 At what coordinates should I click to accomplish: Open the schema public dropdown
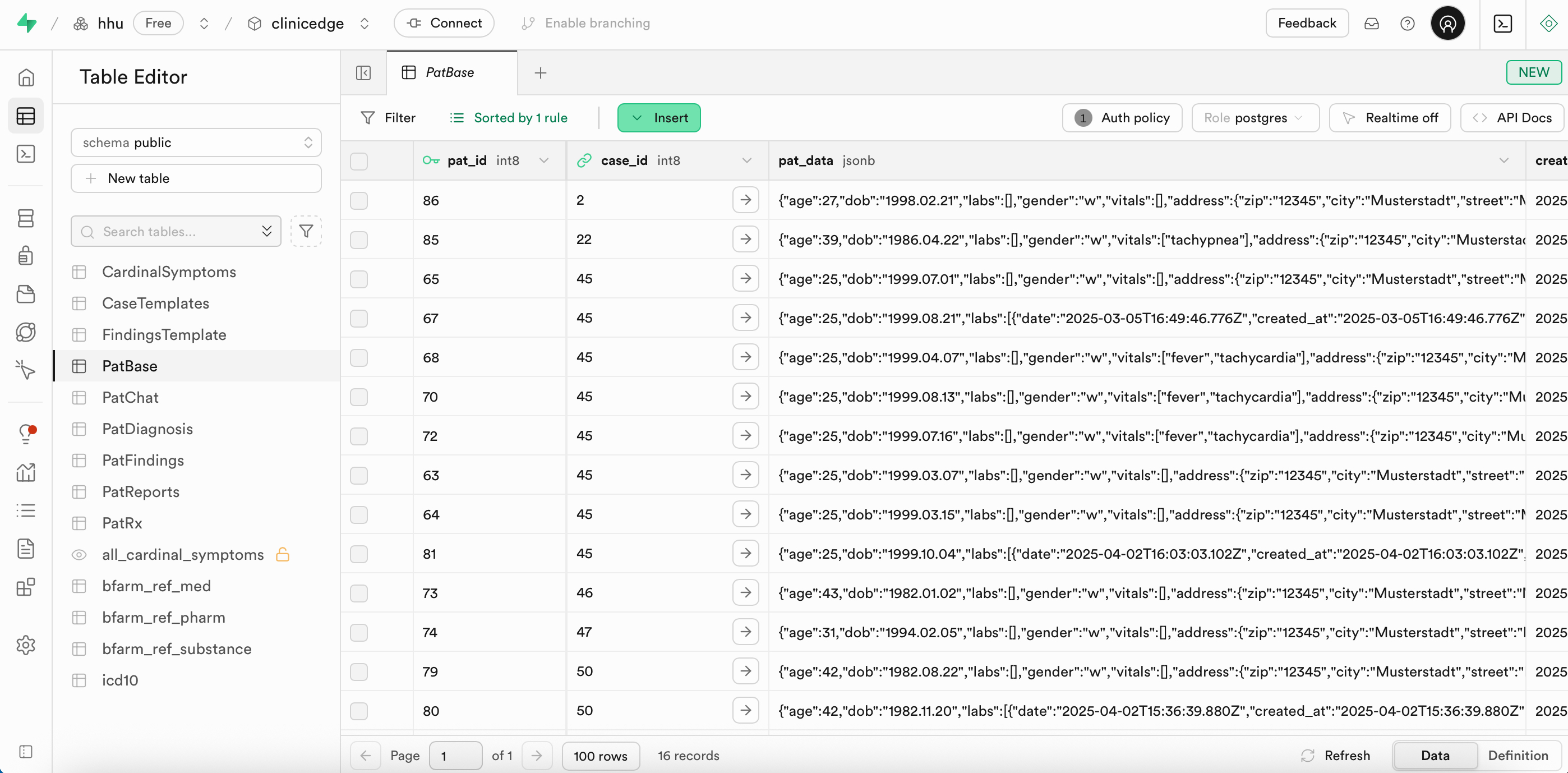point(196,142)
